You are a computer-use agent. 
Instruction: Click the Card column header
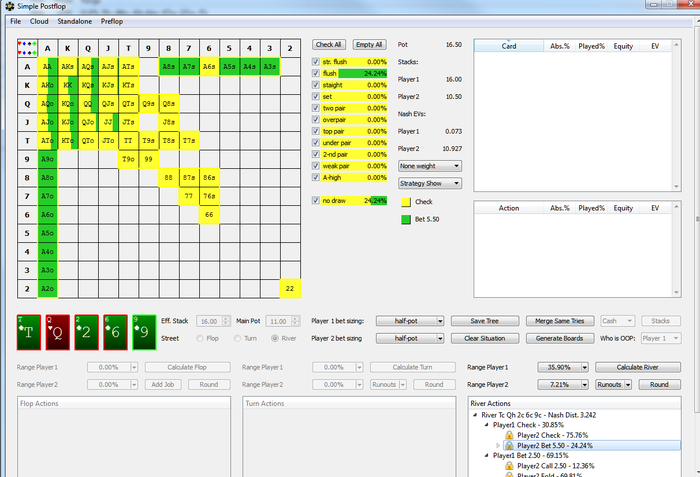[x=508, y=46]
